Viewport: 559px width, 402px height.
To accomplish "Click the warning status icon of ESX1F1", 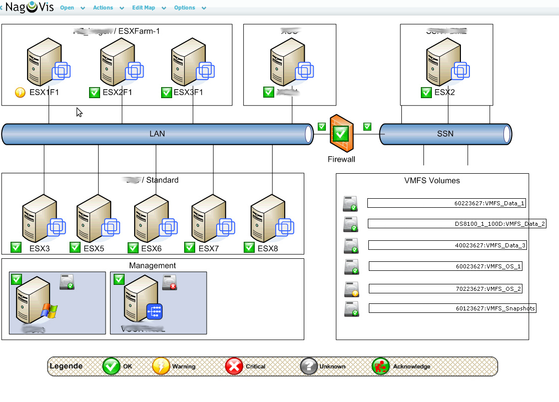I will click(x=20, y=93).
